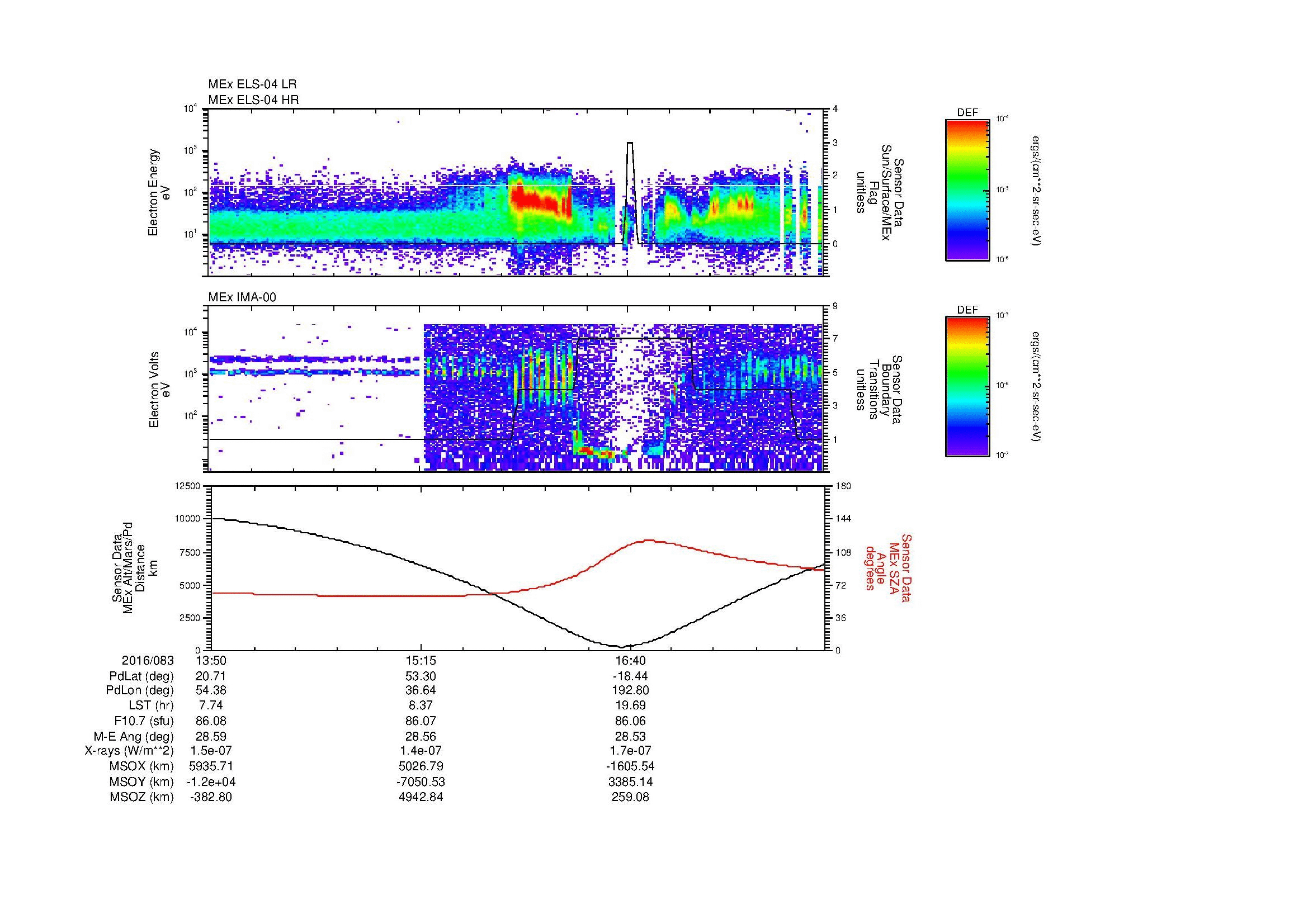Click the 15:15 time tick label

(x=421, y=660)
